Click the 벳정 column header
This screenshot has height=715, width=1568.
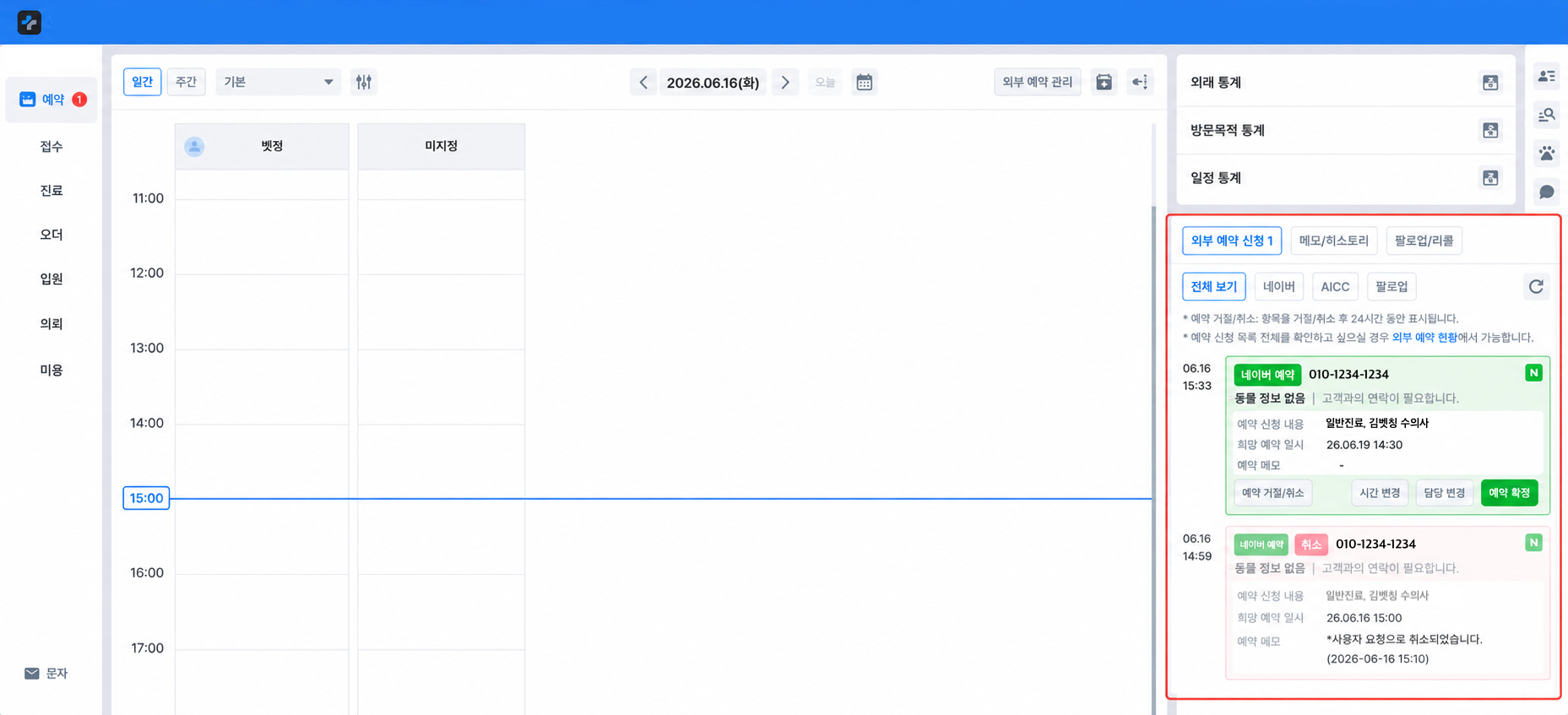pyautogui.click(x=262, y=147)
